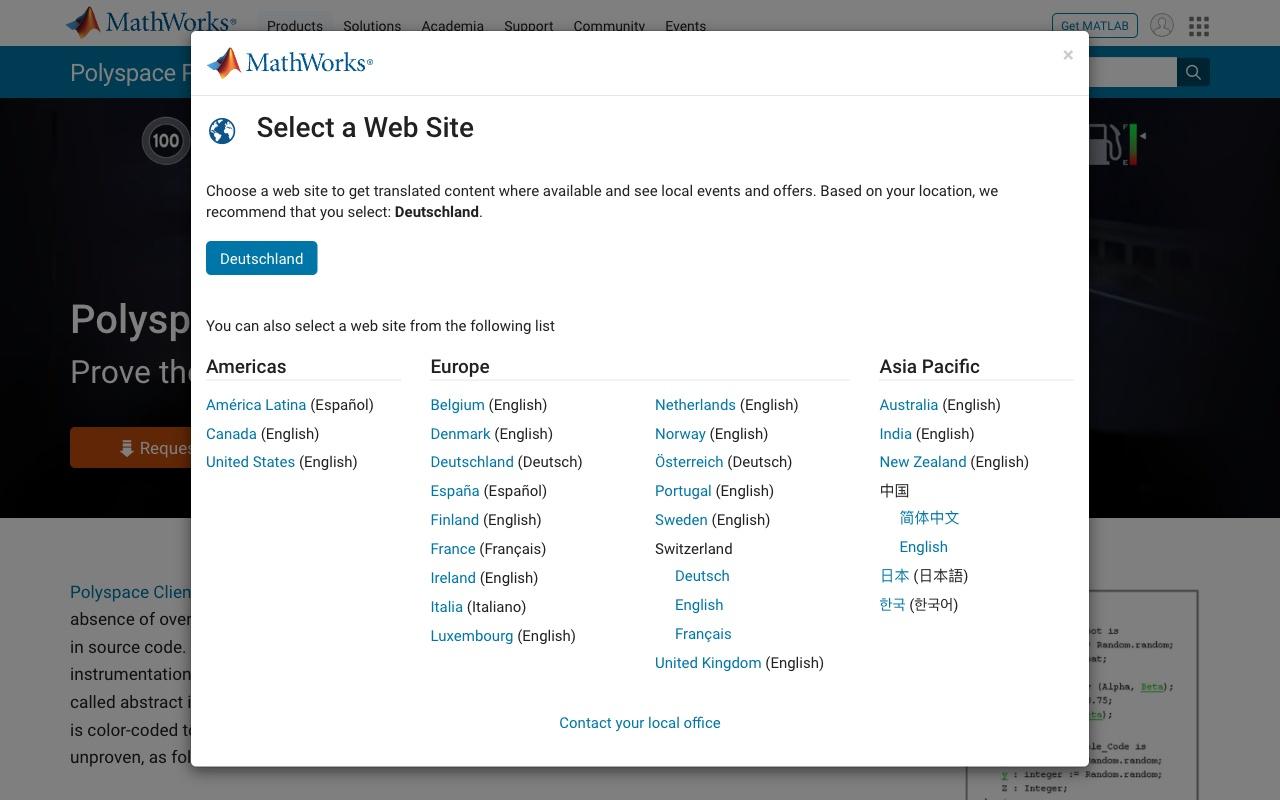Select Italia web site
1280x800 pixels.
pyautogui.click(x=446, y=607)
